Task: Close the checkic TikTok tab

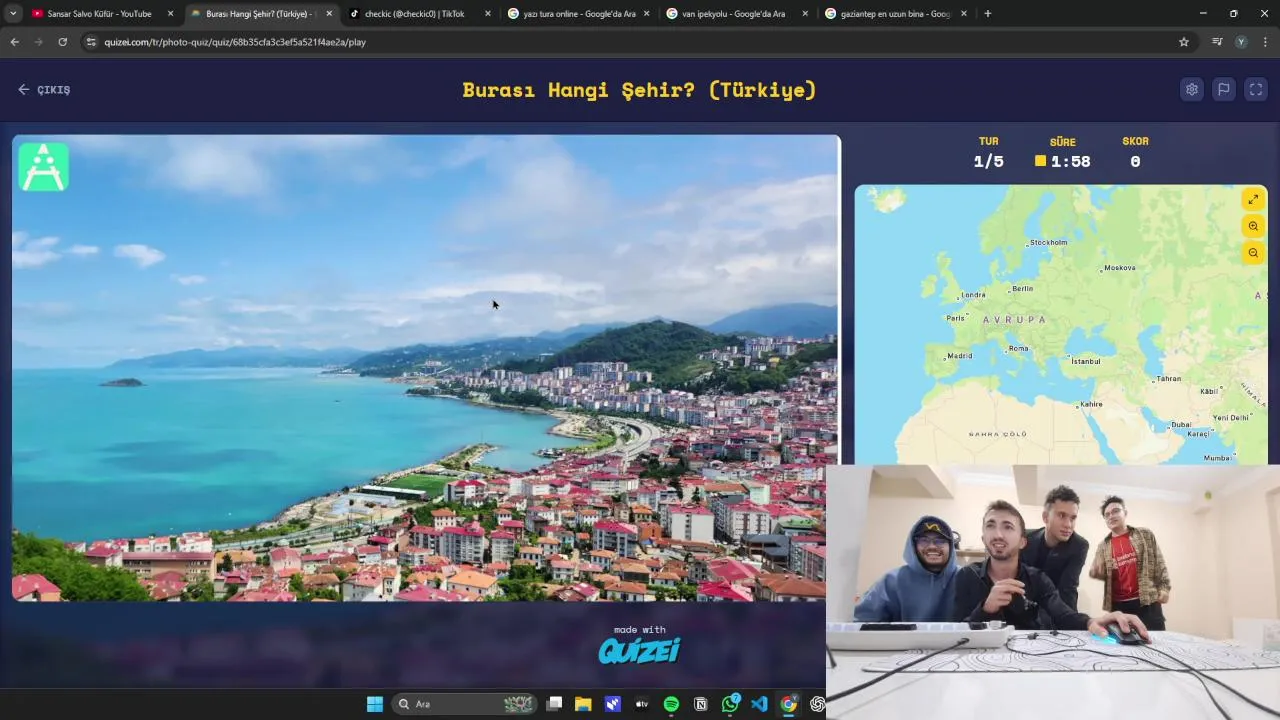Action: point(488,14)
